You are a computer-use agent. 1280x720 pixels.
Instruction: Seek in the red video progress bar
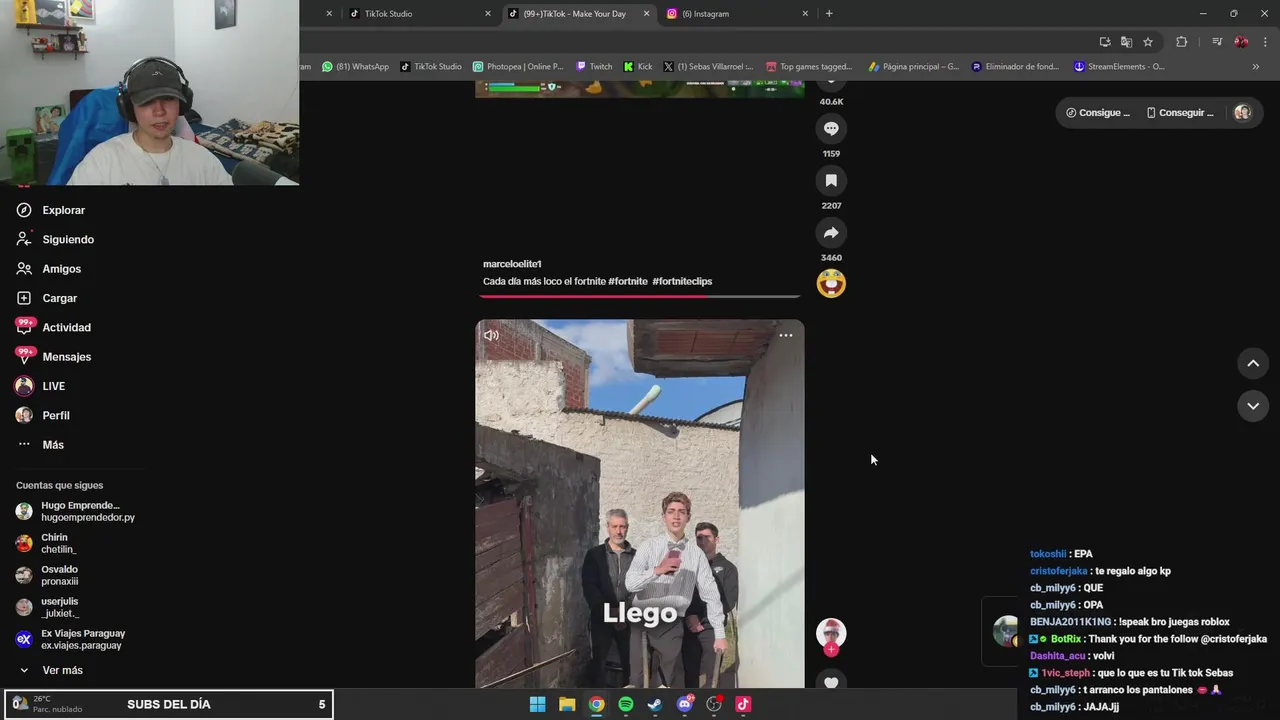click(640, 297)
